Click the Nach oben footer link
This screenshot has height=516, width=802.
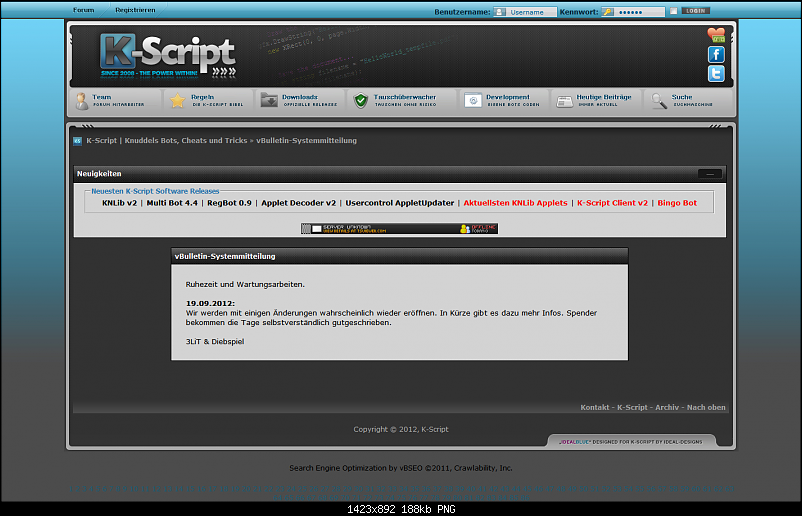tap(706, 408)
